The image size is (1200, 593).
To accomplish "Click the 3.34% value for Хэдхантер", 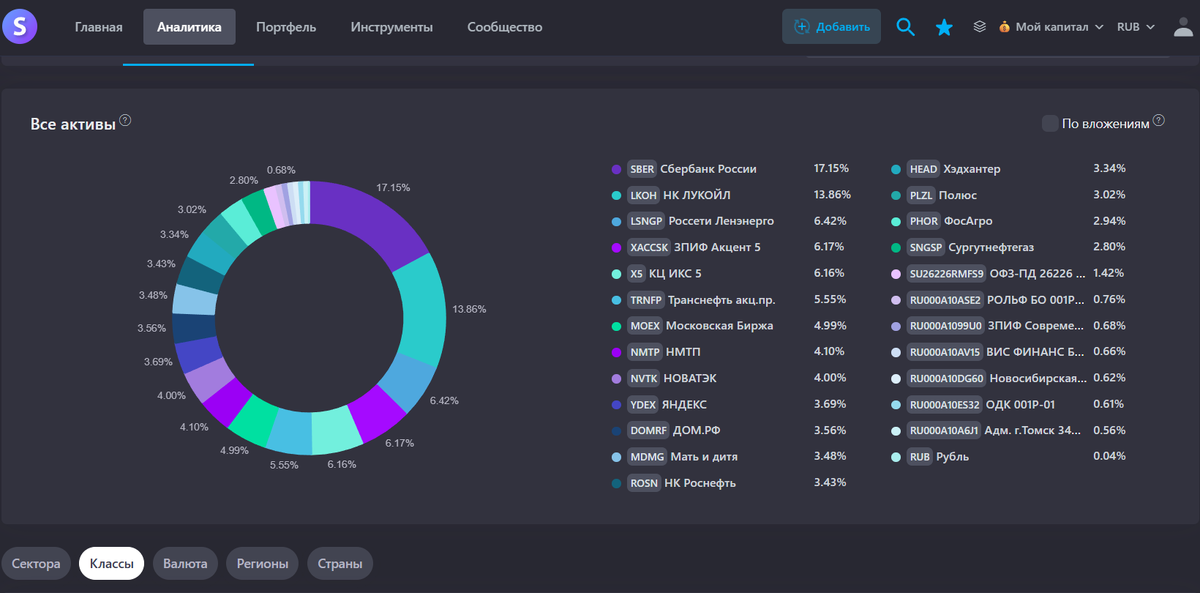I will (1110, 168).
